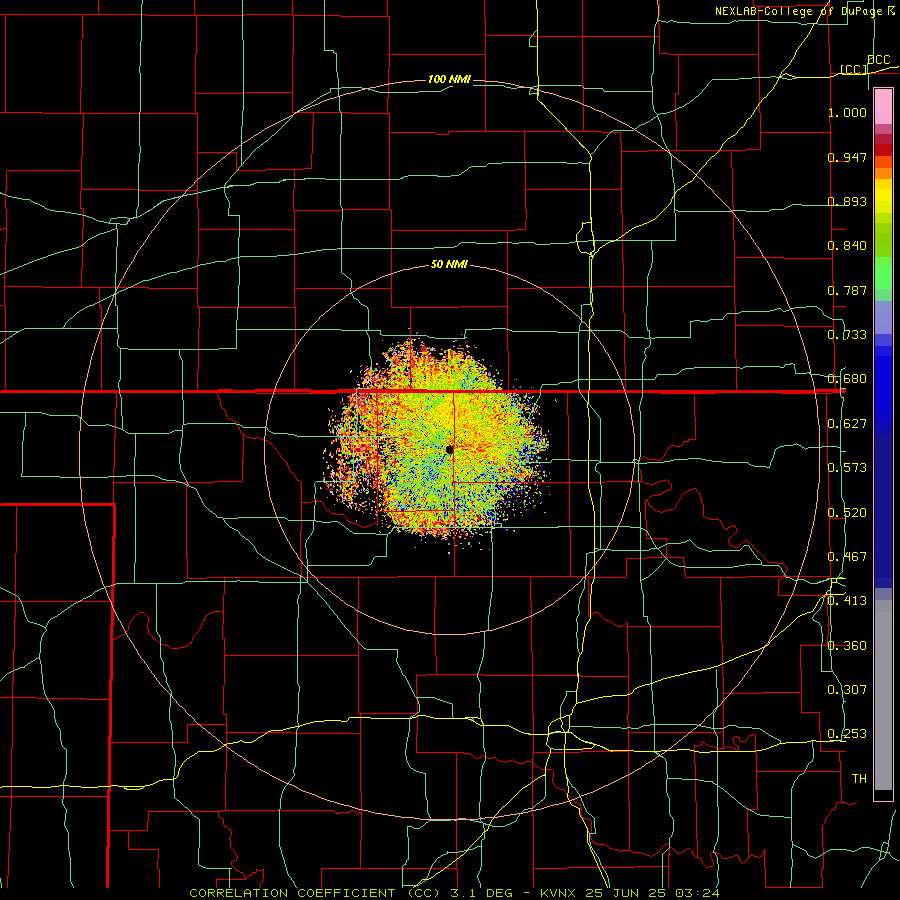Click the 0.307 scale value
The image size is (900, 900).
click(847, 690)
